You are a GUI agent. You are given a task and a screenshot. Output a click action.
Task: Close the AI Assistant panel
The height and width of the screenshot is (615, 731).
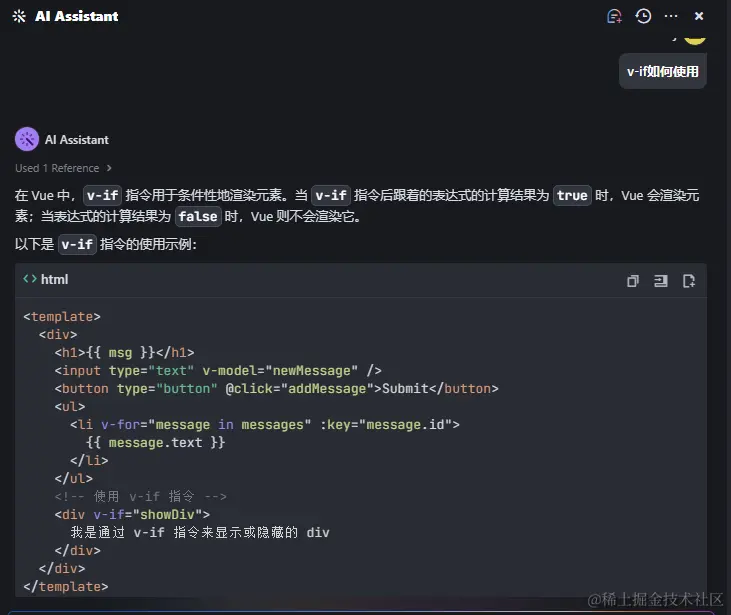(x=699, y=16)
